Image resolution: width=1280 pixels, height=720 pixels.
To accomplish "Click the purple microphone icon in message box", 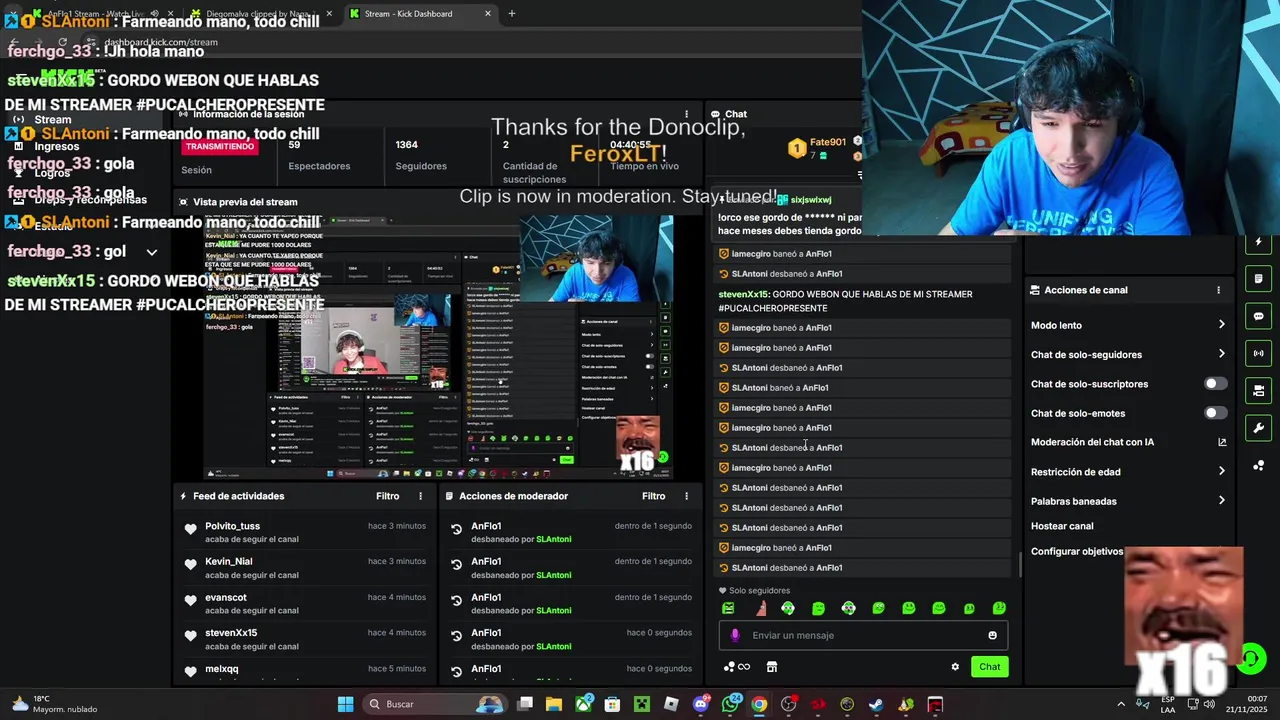I will tap(735, 635).
